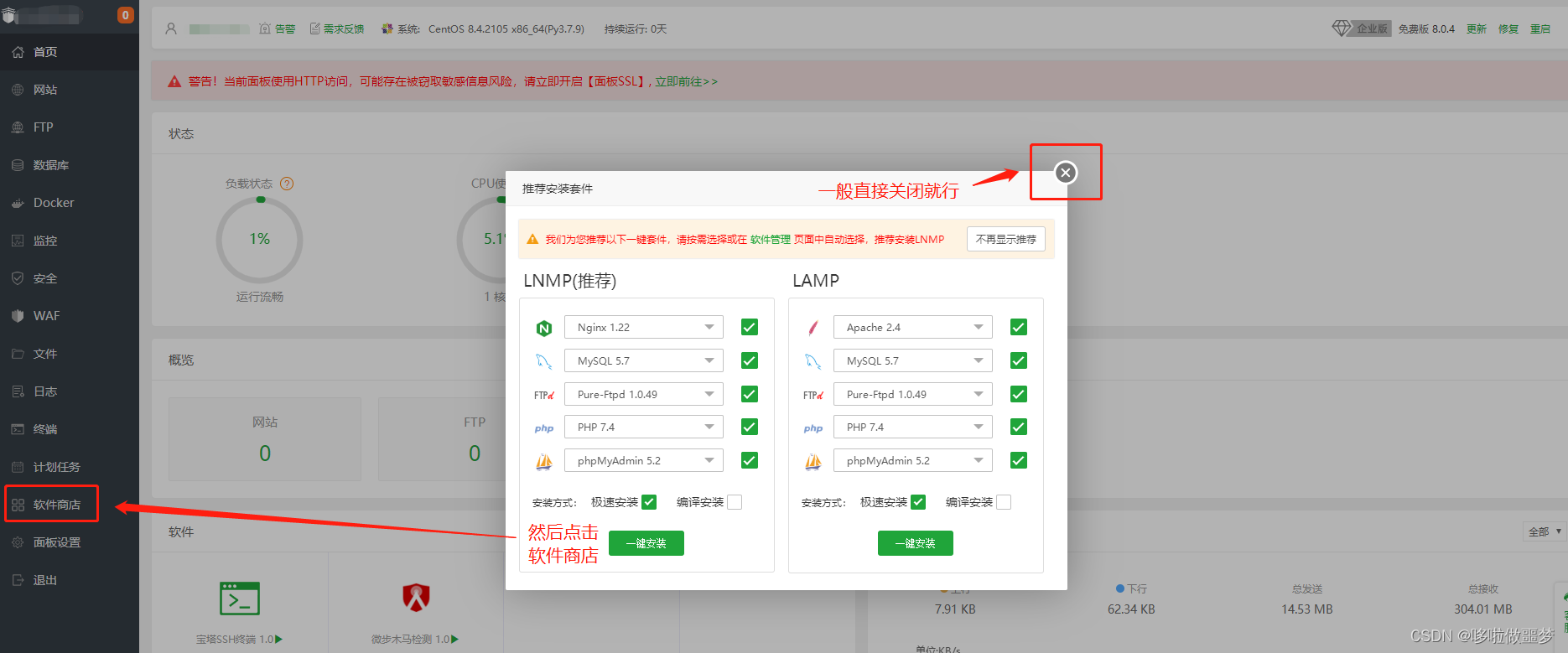Image resolution: width=1568 pixels, height=653 pixels.
Task: Click the php icon in LNMP column
Action: click(x=544, y=428)
